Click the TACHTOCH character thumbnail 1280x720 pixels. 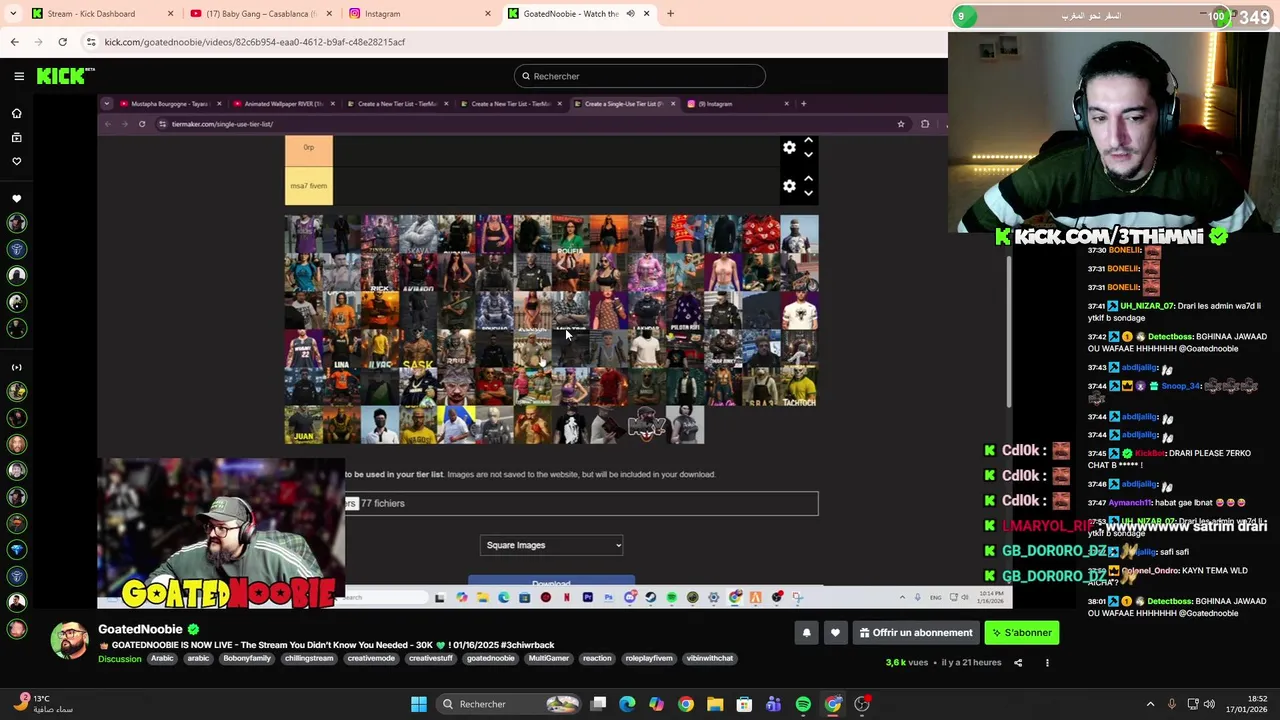[799, 387]
